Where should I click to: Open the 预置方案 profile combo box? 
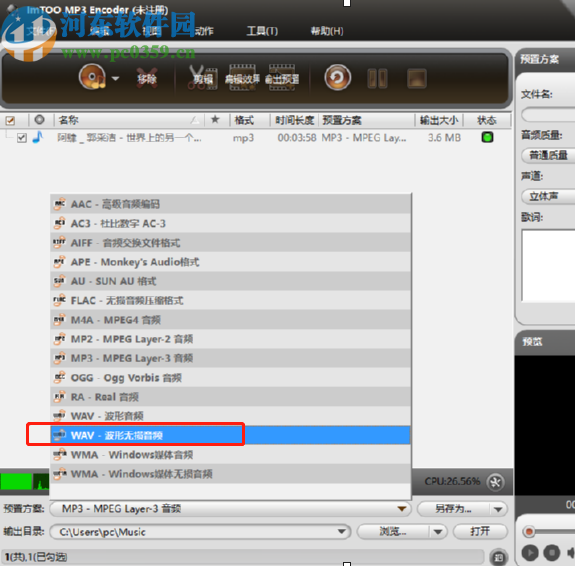click(x=230, y=509)
